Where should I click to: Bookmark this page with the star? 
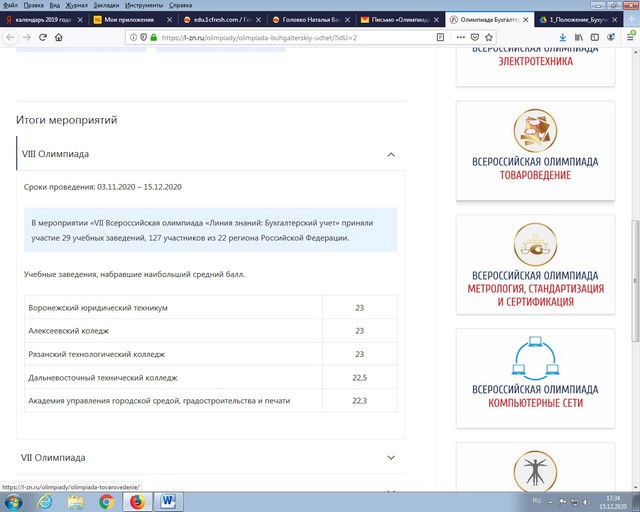pos(489,38)
